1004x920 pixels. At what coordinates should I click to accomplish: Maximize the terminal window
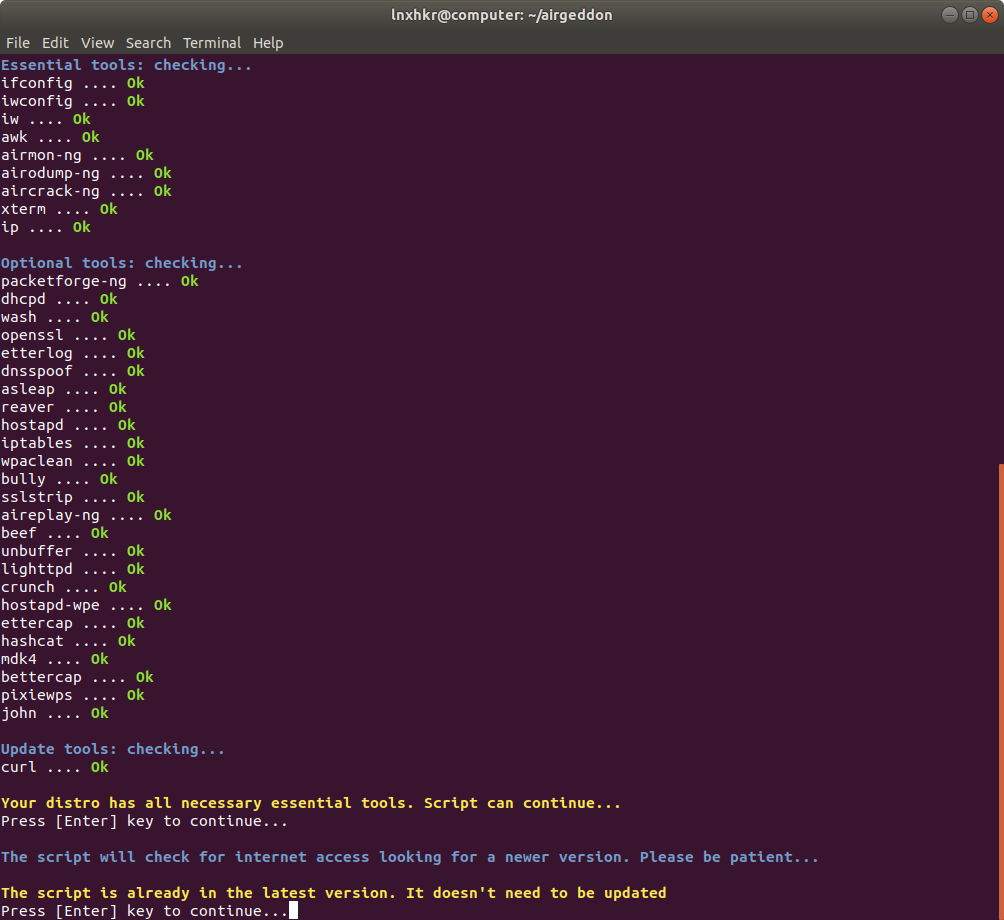969,15
